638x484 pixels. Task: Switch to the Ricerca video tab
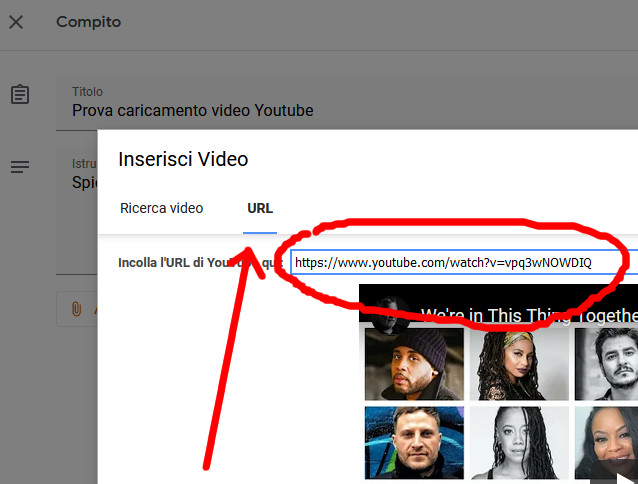point(162,208)
